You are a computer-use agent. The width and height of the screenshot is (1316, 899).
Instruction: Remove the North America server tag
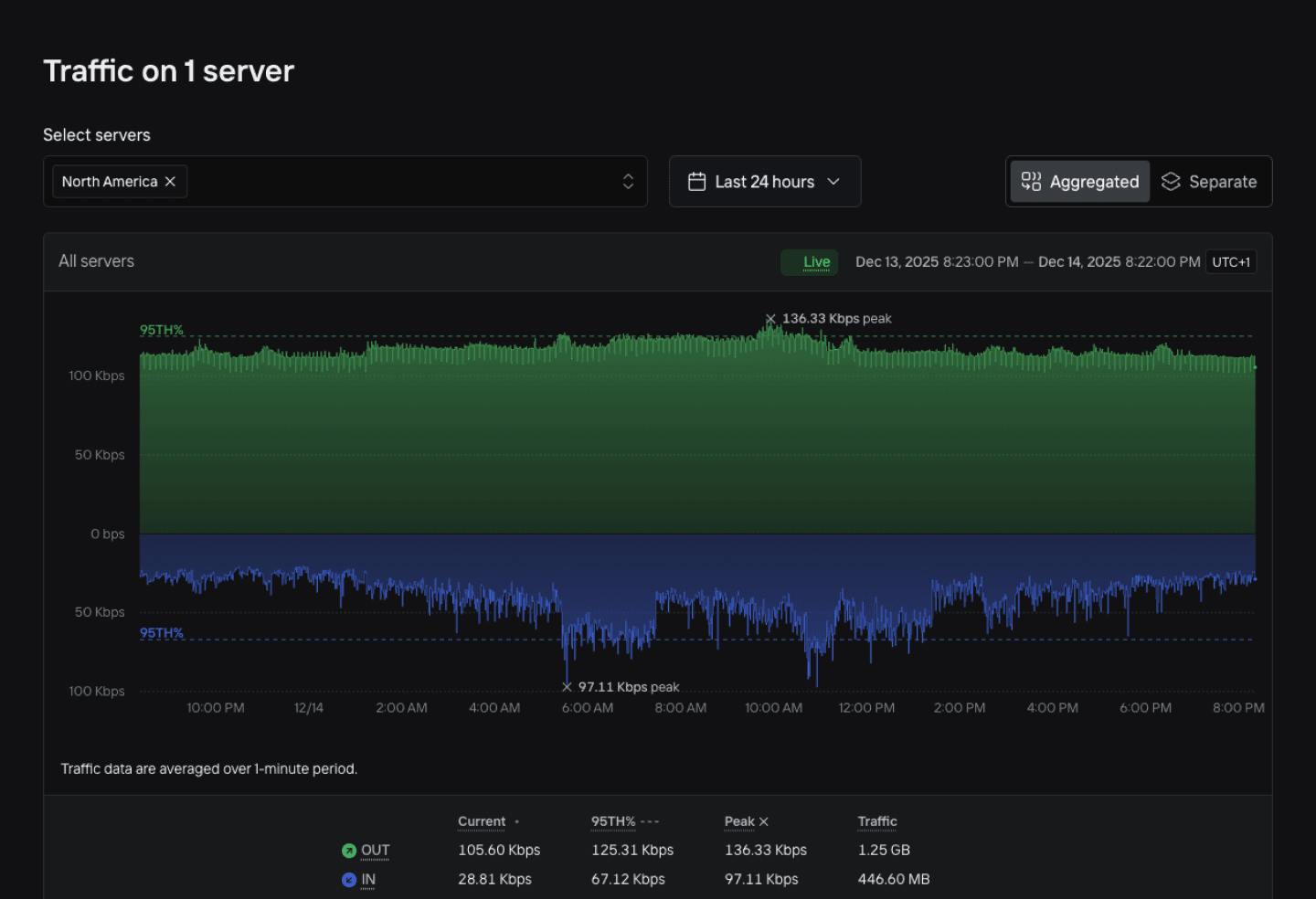(x=170, y=182)
